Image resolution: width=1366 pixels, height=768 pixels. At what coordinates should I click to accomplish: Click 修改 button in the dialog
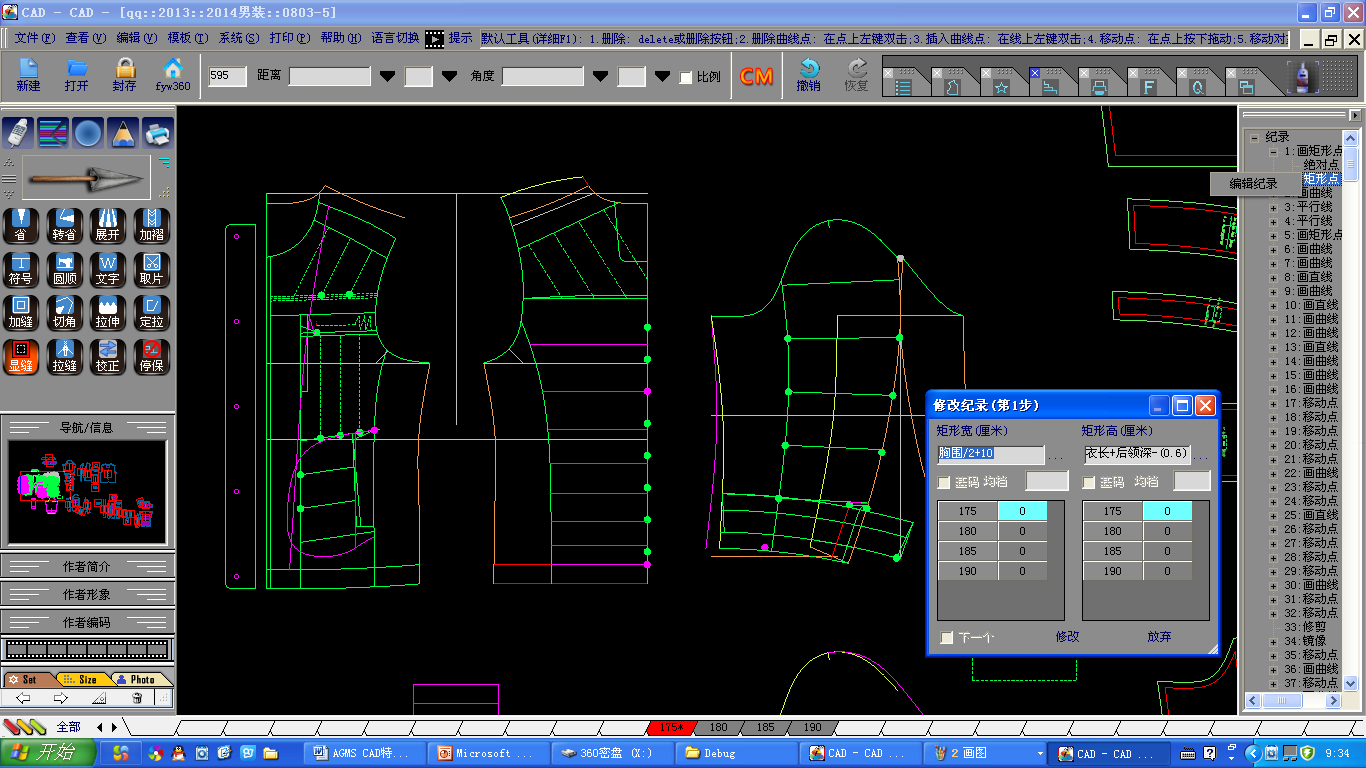[1067, 637]
